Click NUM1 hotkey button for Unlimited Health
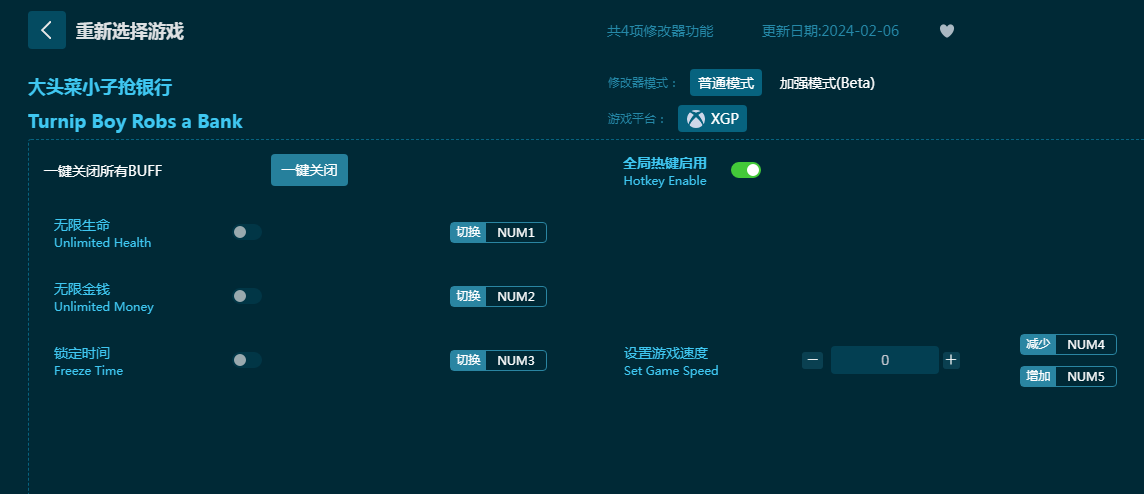The height and width of the screenshot is (494, 1144). click(515, 233)
